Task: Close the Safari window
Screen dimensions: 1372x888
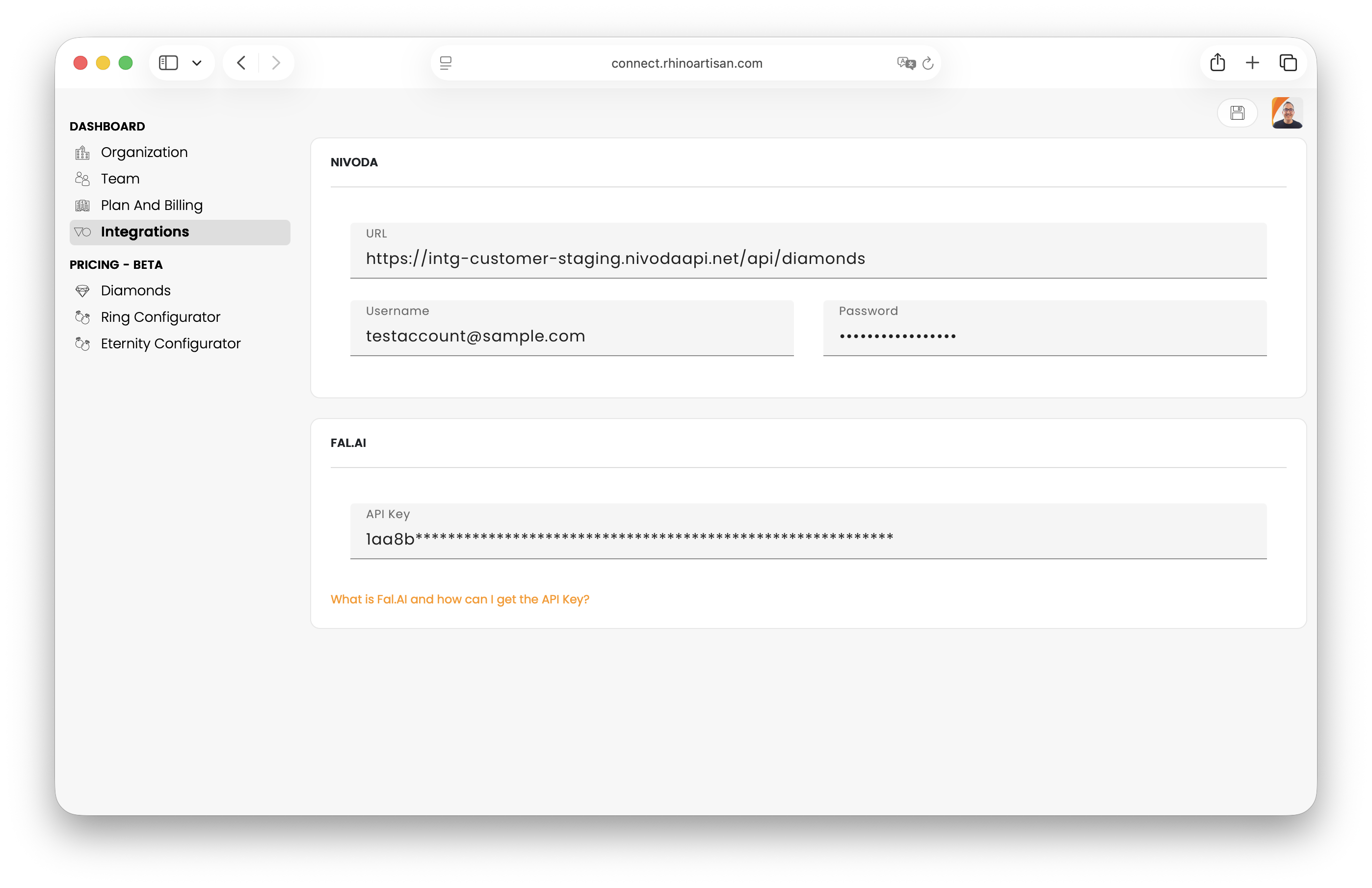Action: 80,63
